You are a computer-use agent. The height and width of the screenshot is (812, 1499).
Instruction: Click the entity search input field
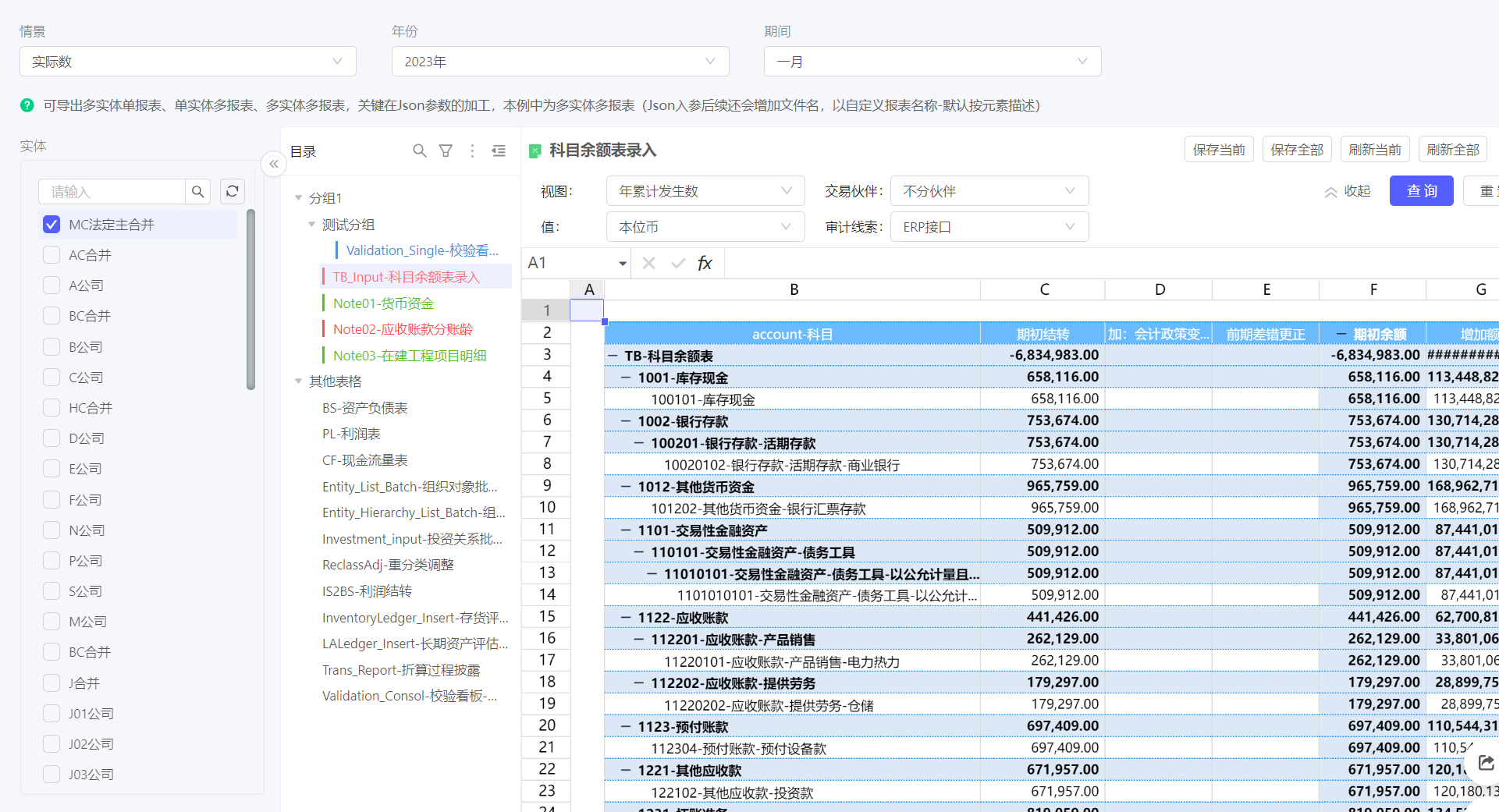click(113, 191)
